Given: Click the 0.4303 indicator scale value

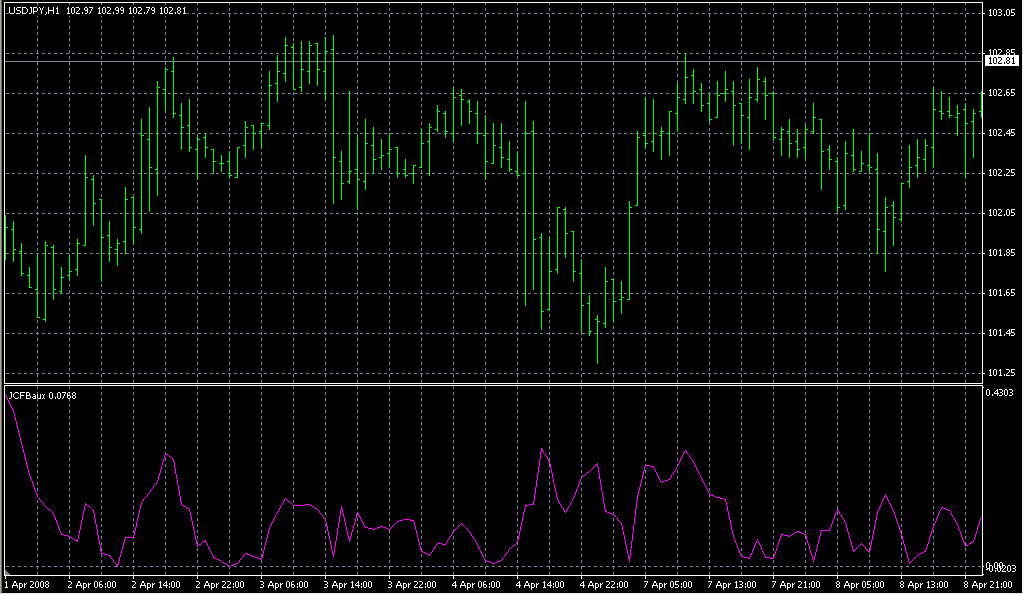Looking at the screenshot, I should (x=1001, y=393).
